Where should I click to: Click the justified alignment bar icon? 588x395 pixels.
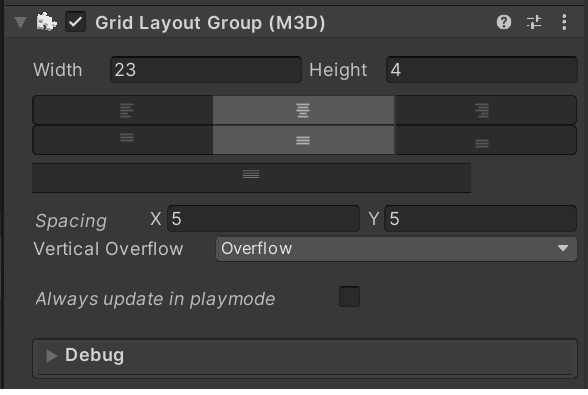[251, 178]
